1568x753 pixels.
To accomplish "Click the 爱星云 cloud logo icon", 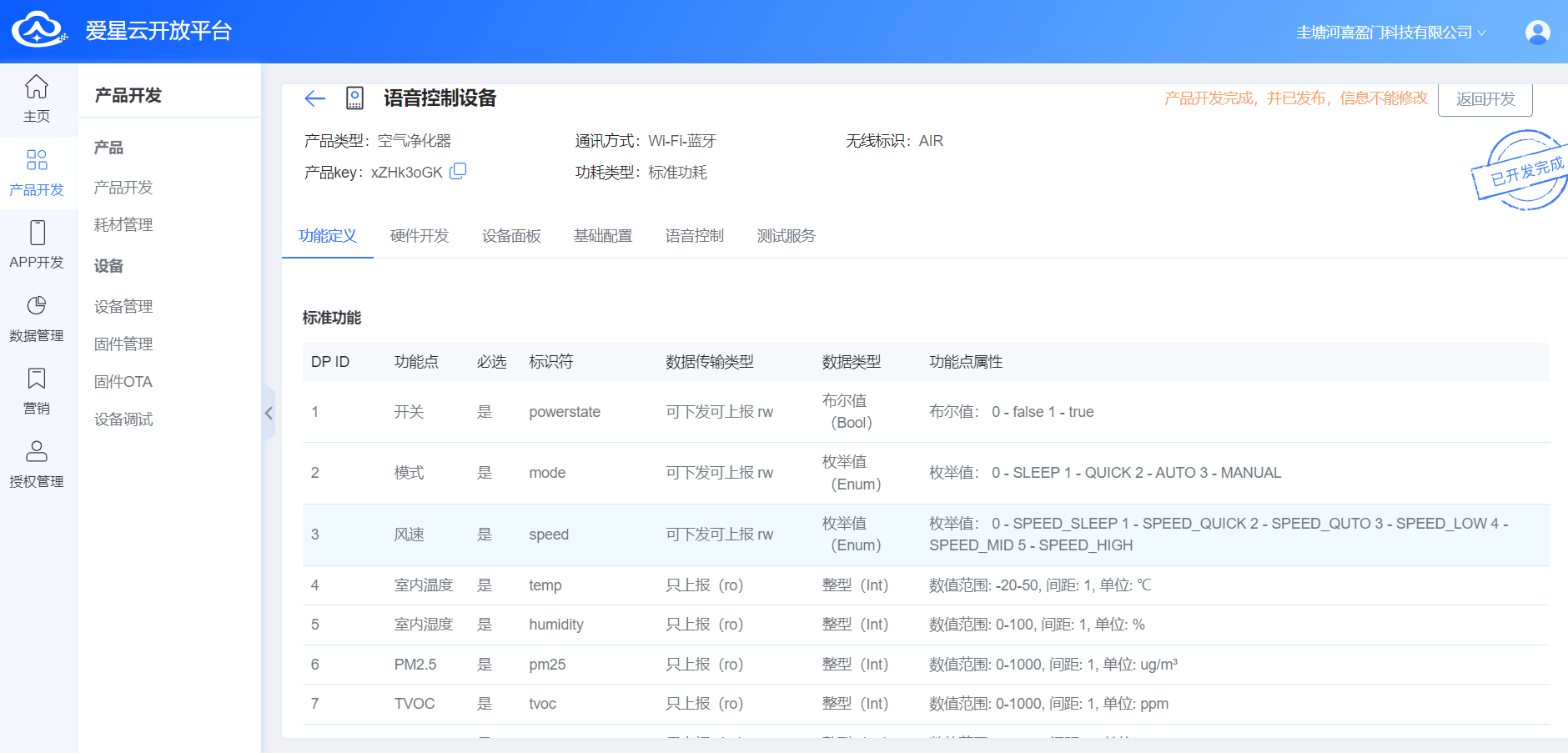I will tap(38, 30).
